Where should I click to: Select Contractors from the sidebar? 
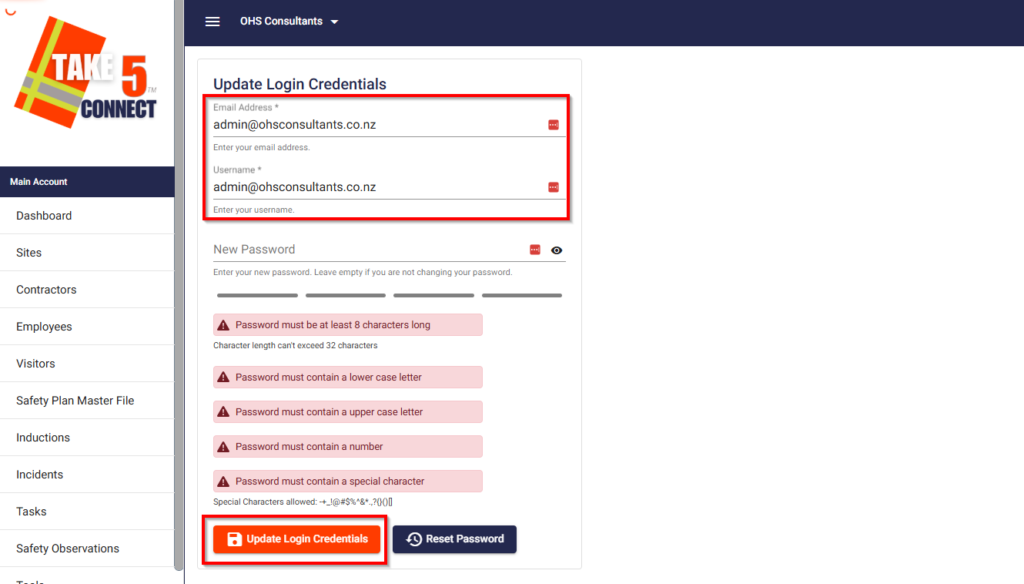[x=87, y=289]
